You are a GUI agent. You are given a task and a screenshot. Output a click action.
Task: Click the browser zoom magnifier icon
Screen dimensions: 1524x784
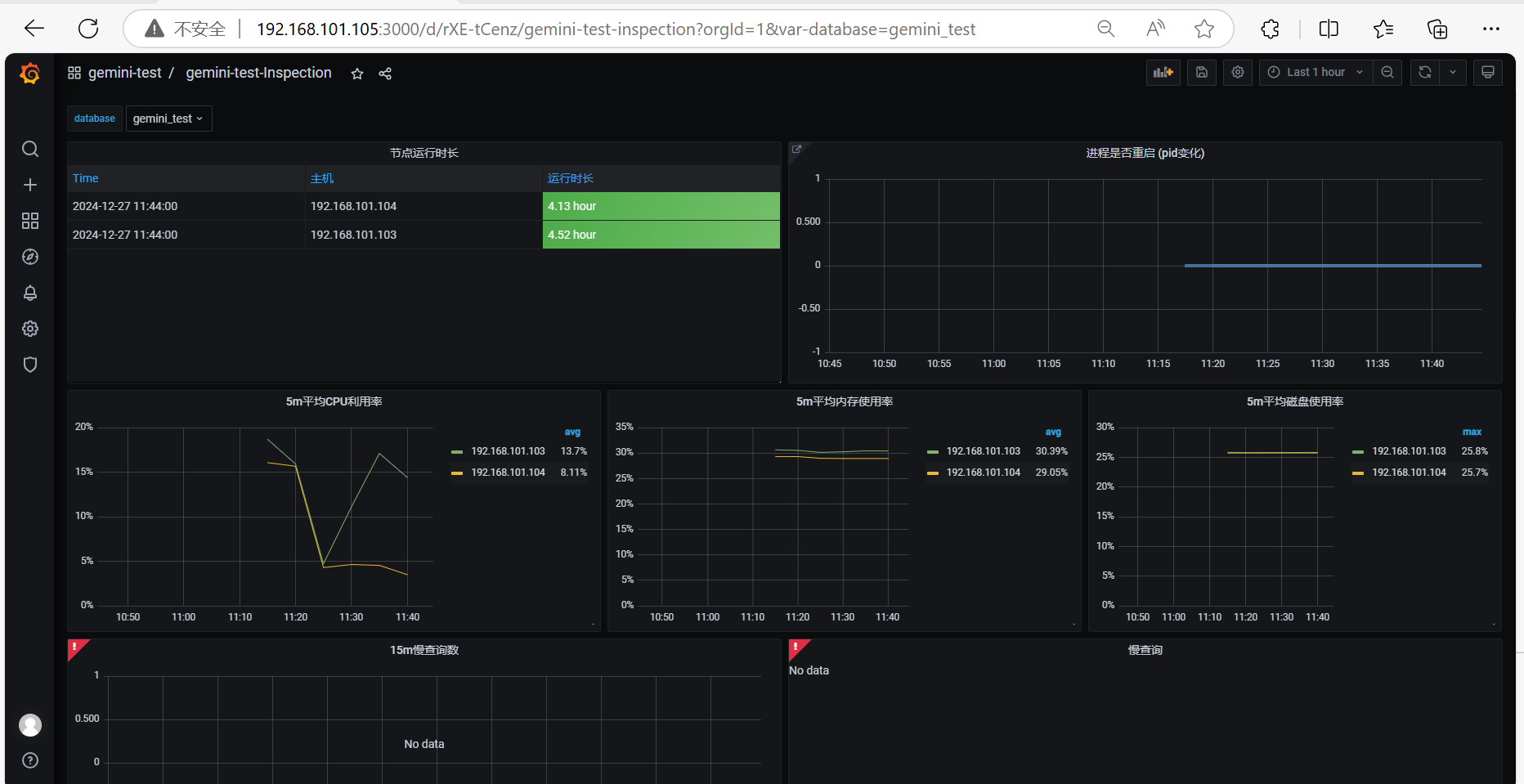(x=1106, y=29)
